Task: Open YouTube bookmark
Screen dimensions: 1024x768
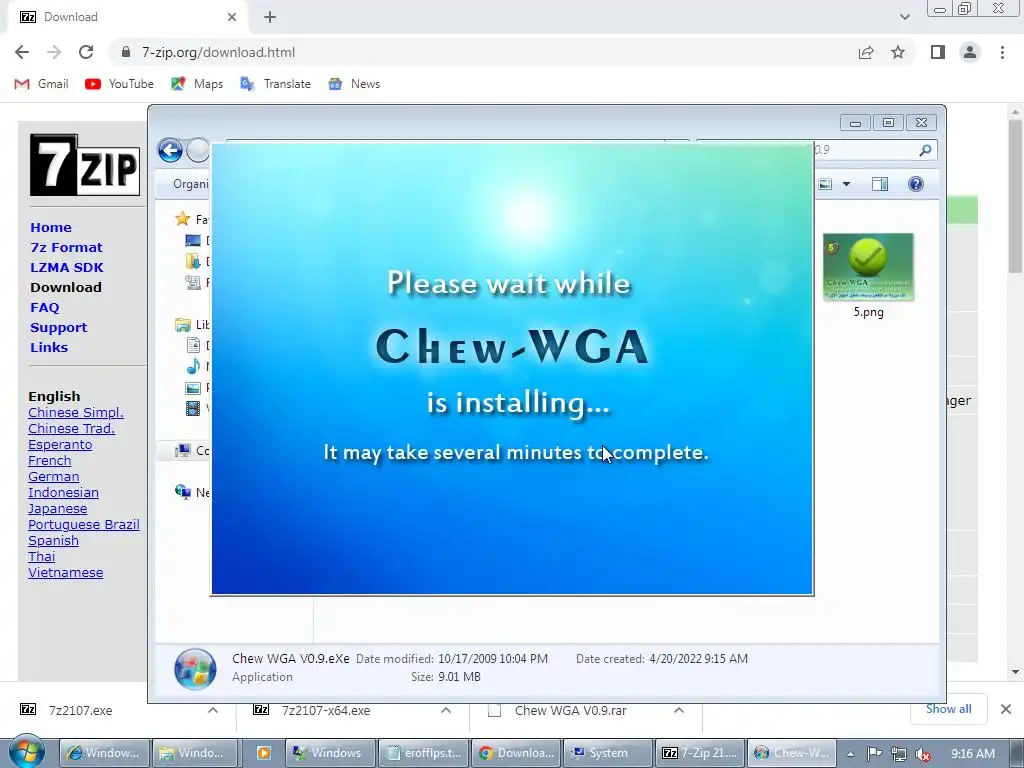Action: pyautogui.click(x=120, y=84)
